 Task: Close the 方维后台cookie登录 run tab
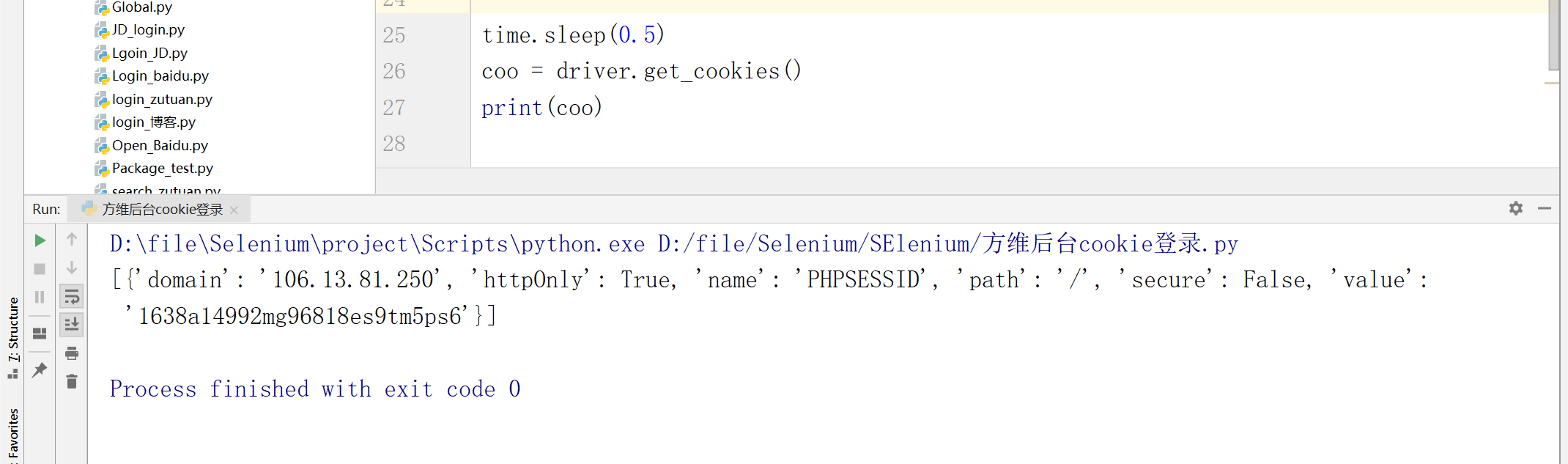pos(234,210)
